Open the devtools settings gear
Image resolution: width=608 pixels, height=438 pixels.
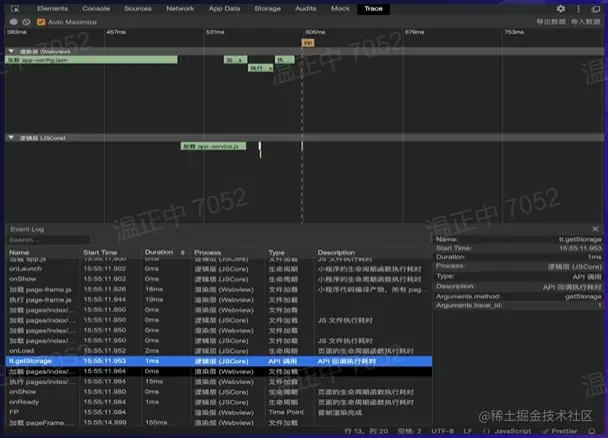(x=561, y=9)
